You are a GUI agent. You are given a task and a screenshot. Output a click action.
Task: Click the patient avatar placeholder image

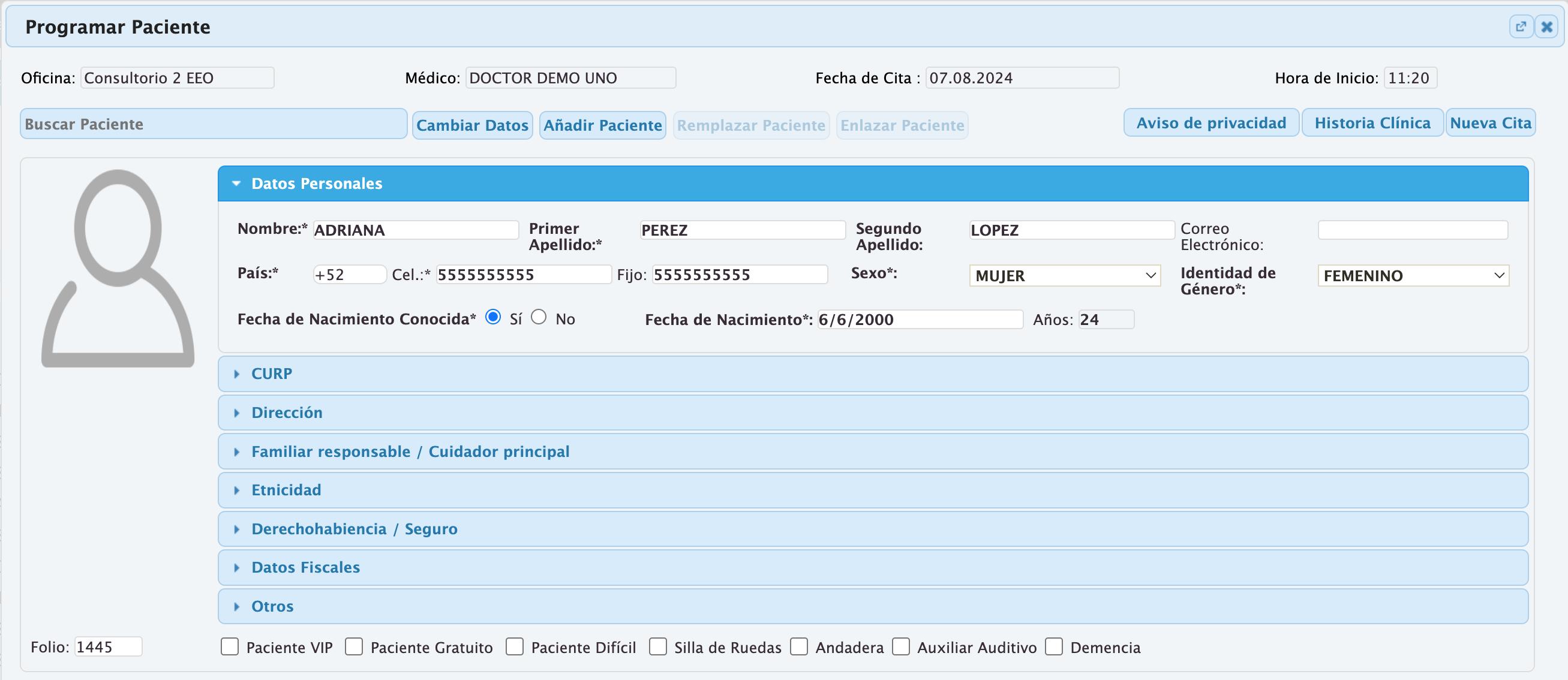click(x=118, y=268)
